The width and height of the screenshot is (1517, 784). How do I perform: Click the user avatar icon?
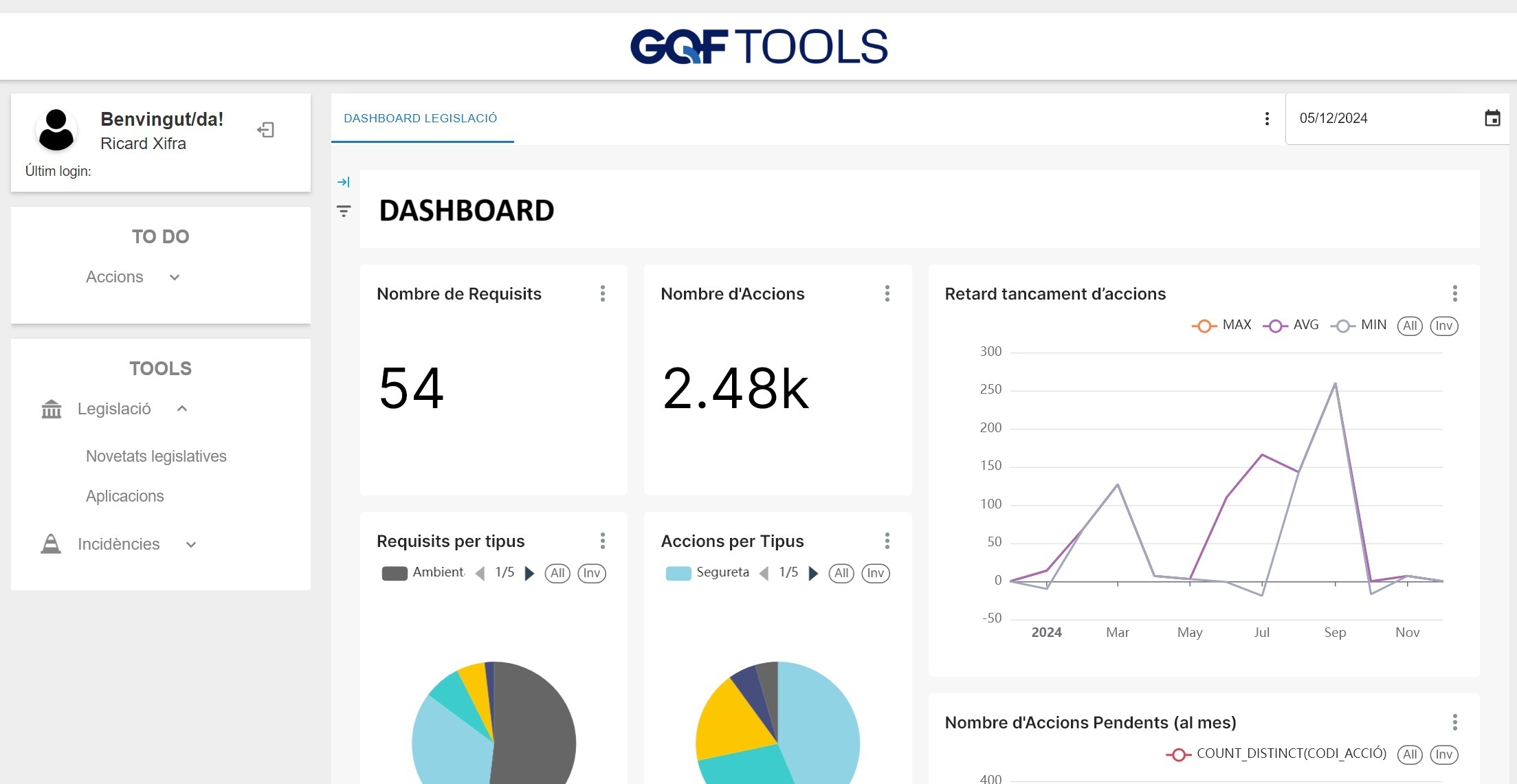coord(56,130)
